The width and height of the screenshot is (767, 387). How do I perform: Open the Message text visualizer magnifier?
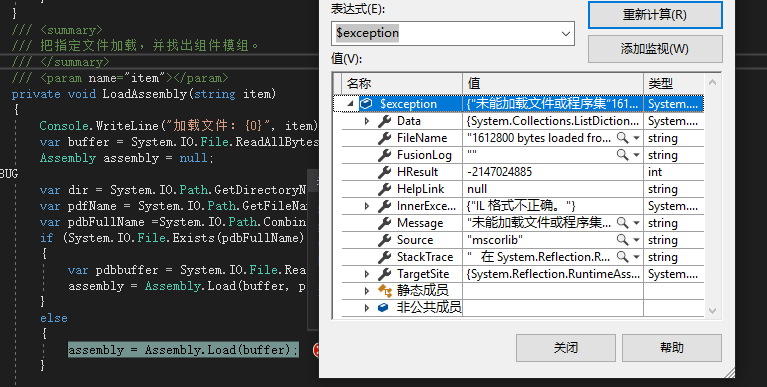click(622, 223)
